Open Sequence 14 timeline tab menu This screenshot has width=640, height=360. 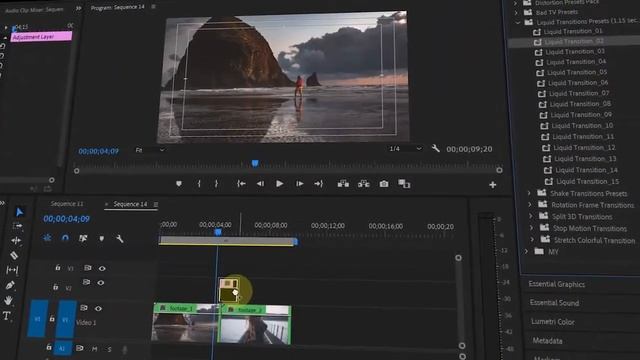[x=156, y=204]
